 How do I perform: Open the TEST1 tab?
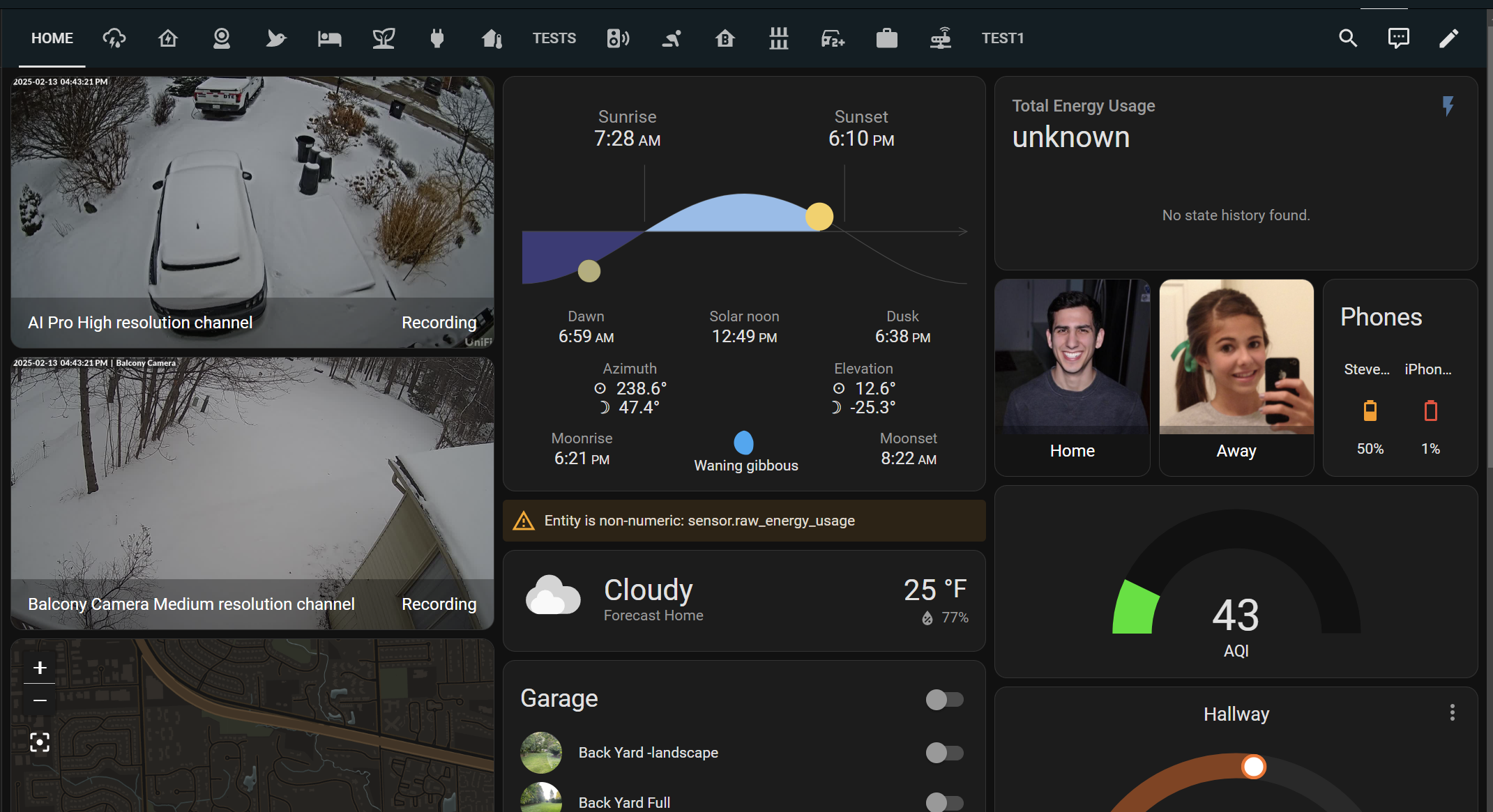1003,38
